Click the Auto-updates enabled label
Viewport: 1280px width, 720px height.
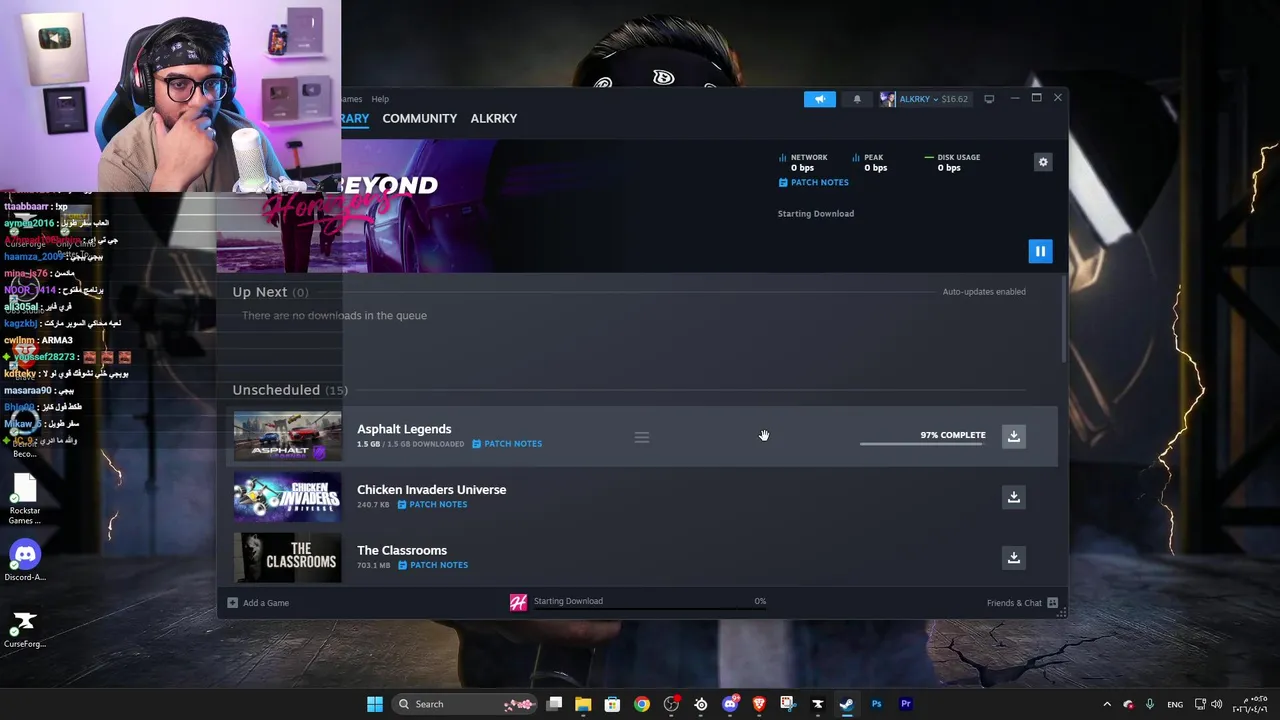984,292
